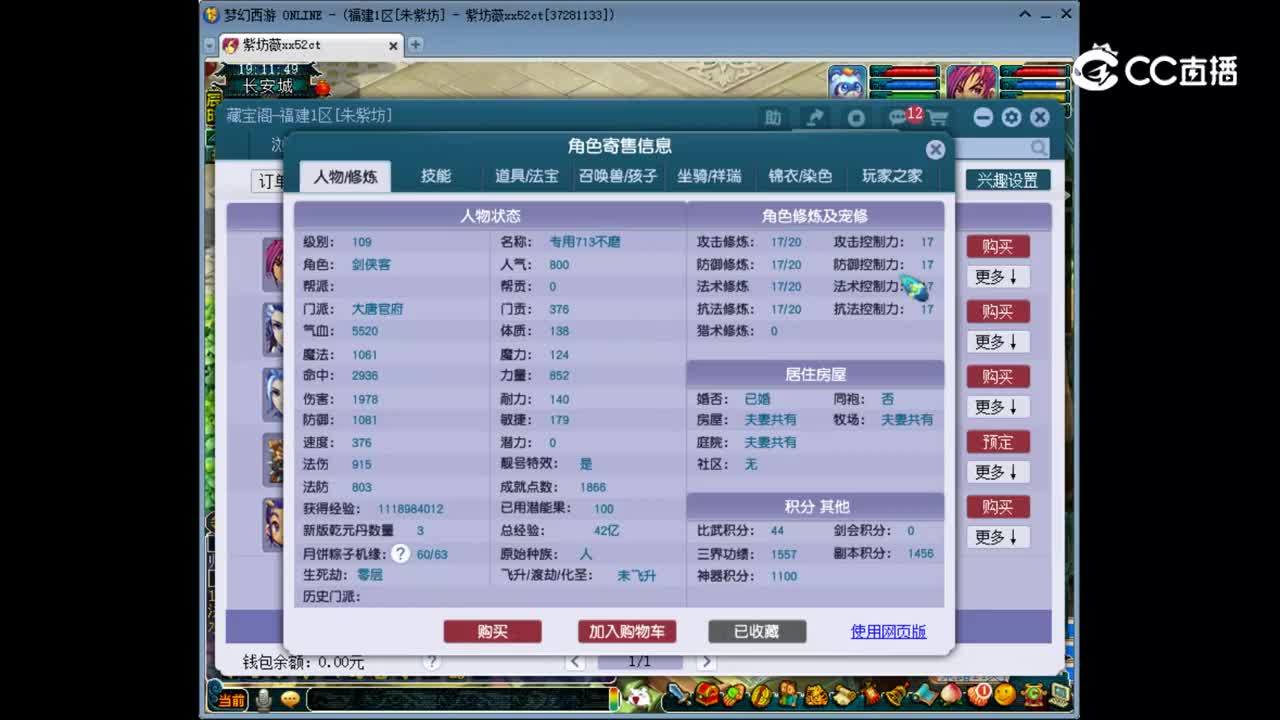Viewport: 1280px width, 720px height.
Task: Click the computer system icon in bottom toolbar
Action: 1059,693
